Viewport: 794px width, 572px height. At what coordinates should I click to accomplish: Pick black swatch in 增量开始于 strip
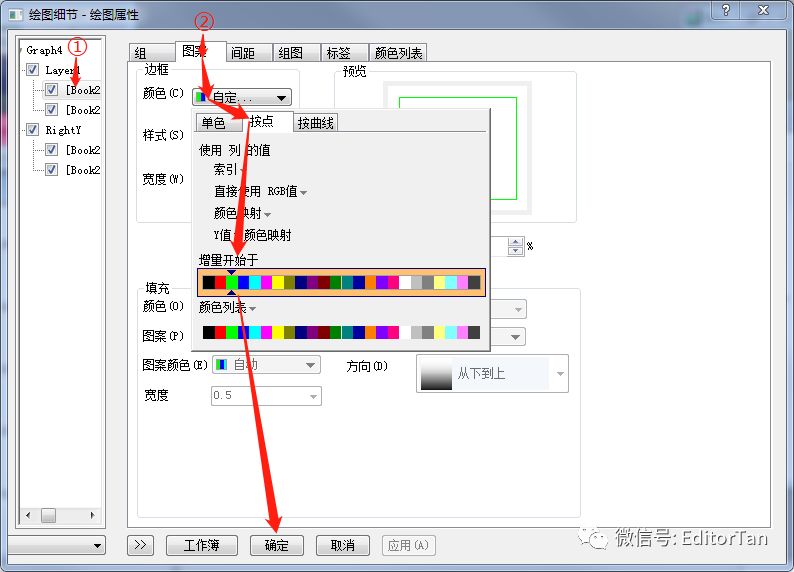[209, 282]
